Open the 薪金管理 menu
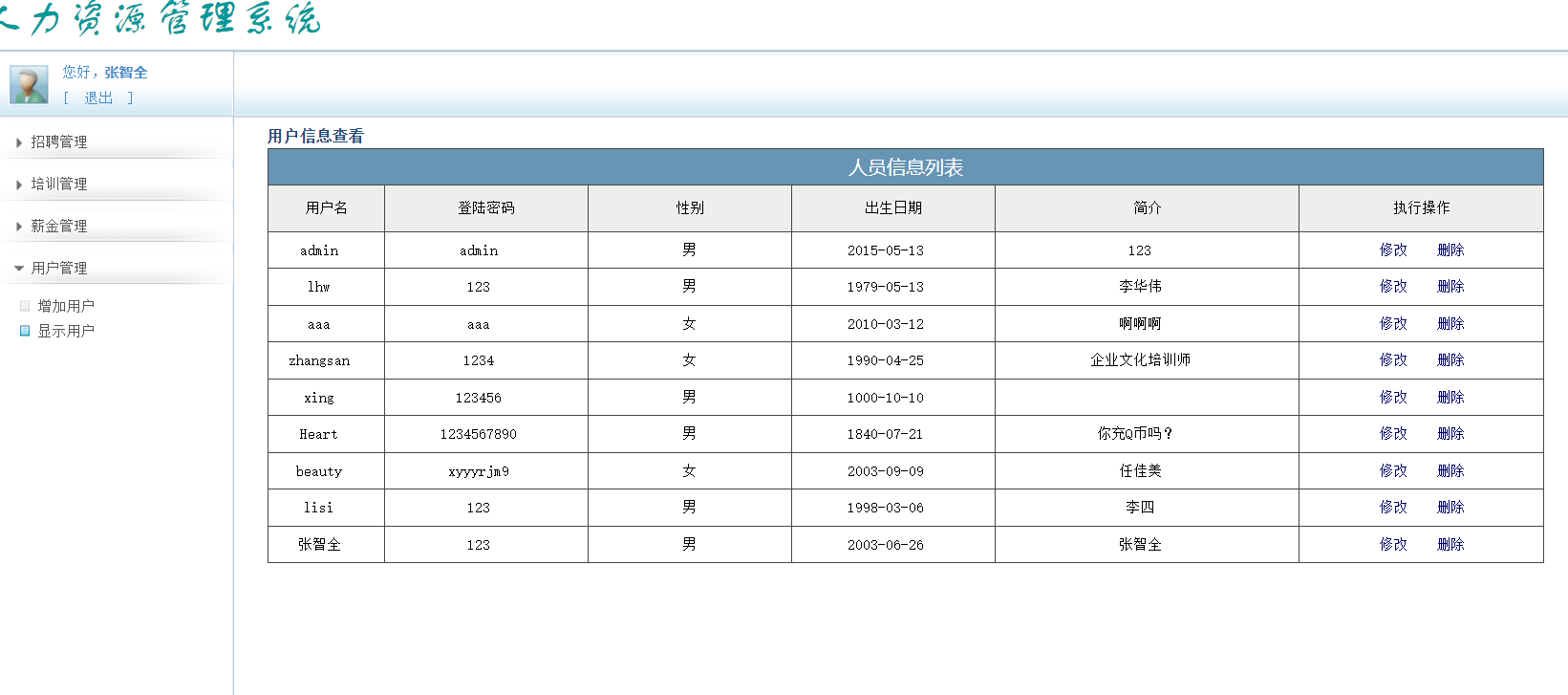The width and height of the screenshot is (1568, 695). click(59, 226)
